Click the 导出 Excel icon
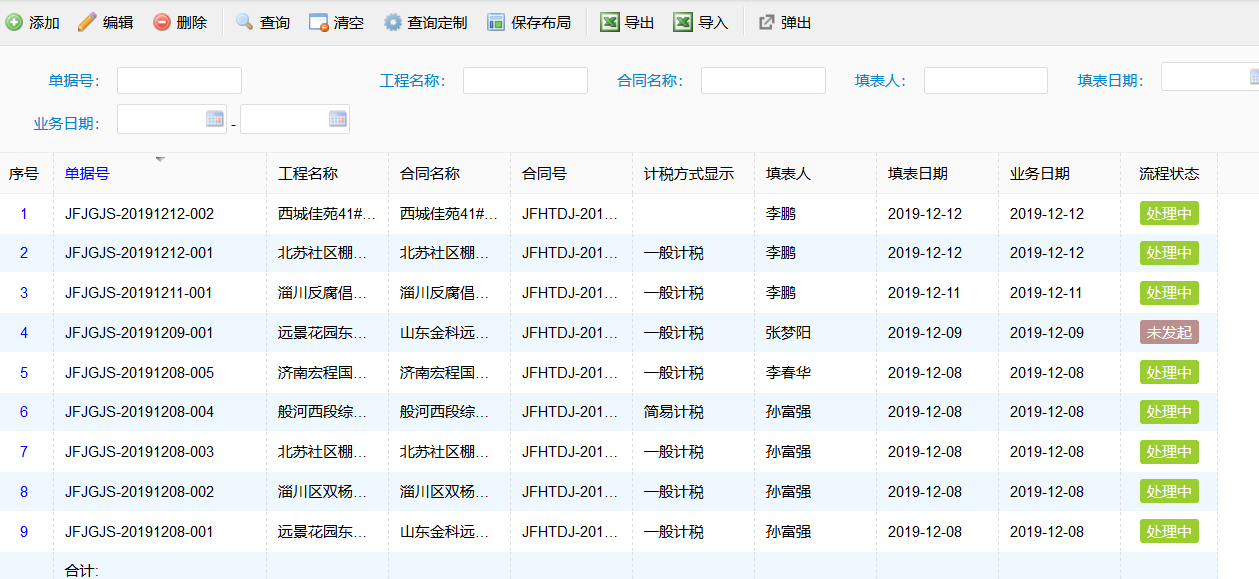The image size is (1259, 579). [x=610, y=22]
